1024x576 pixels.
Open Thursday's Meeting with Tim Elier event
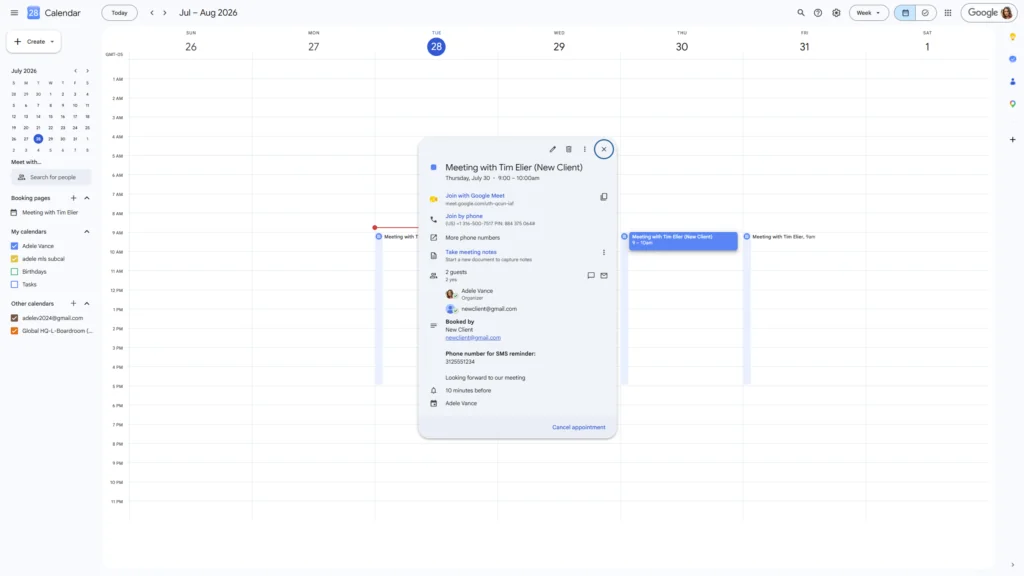tap(682, 240)
